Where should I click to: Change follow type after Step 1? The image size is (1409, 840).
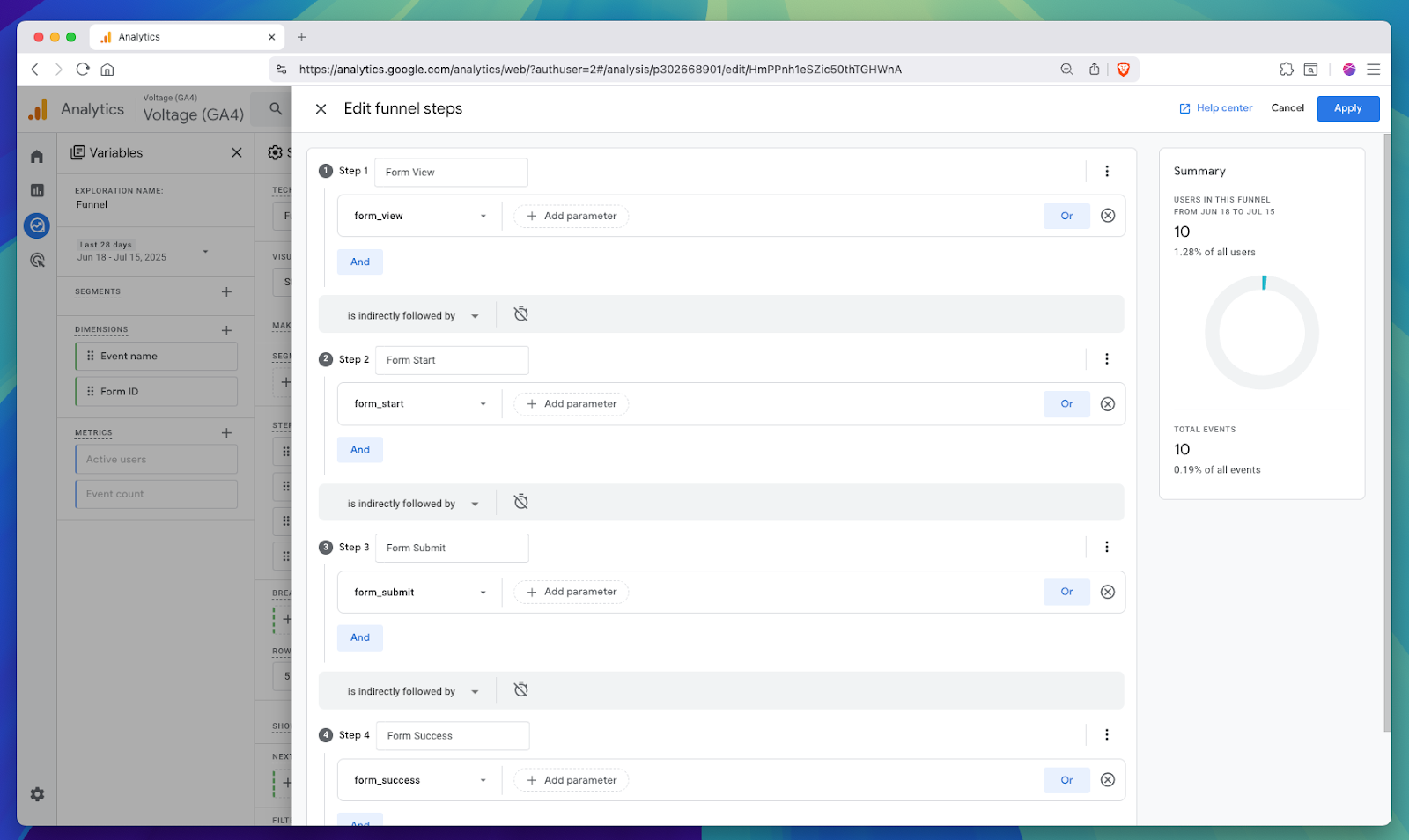click(x=412, y=315)
